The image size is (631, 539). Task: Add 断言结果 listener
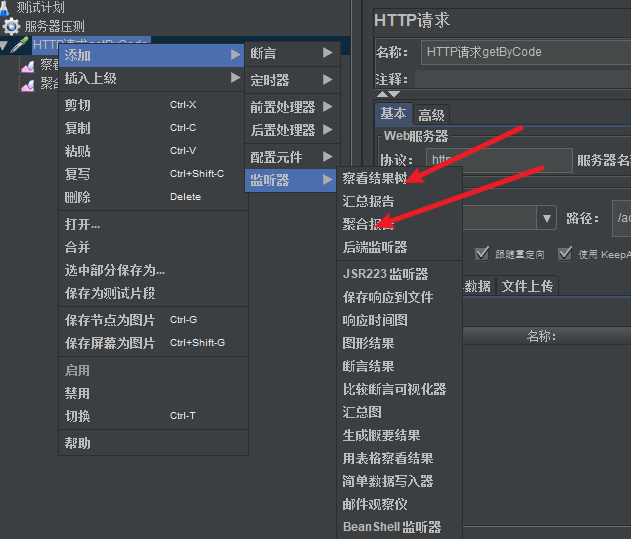400,366
